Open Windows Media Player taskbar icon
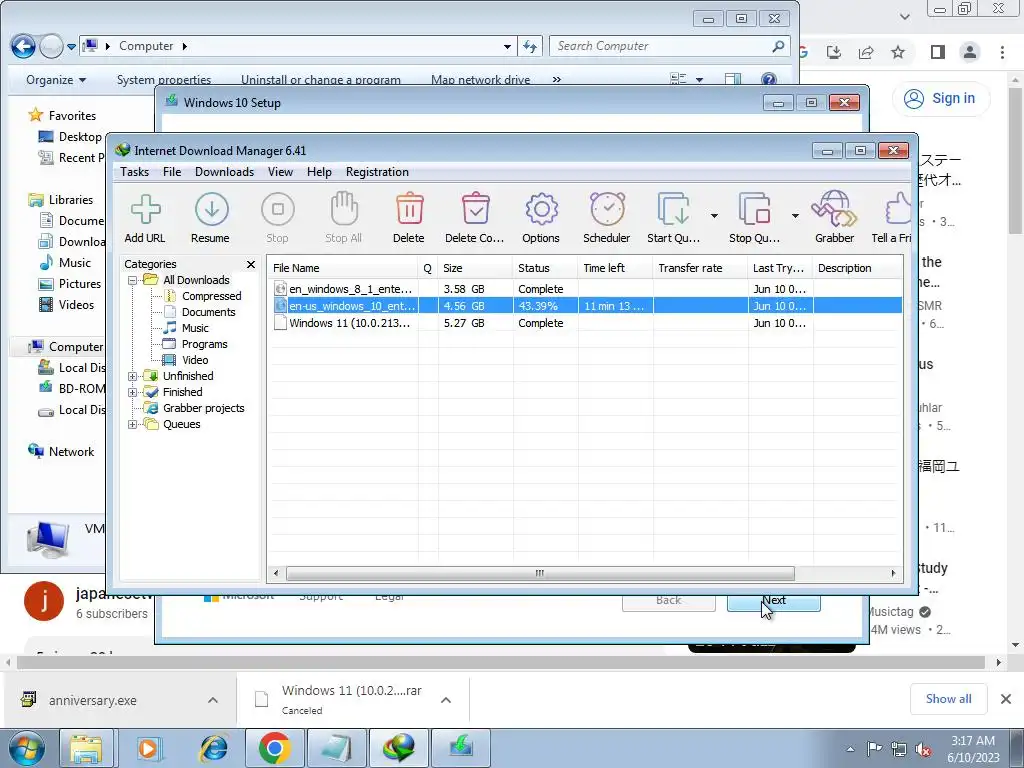 point(151,748)
